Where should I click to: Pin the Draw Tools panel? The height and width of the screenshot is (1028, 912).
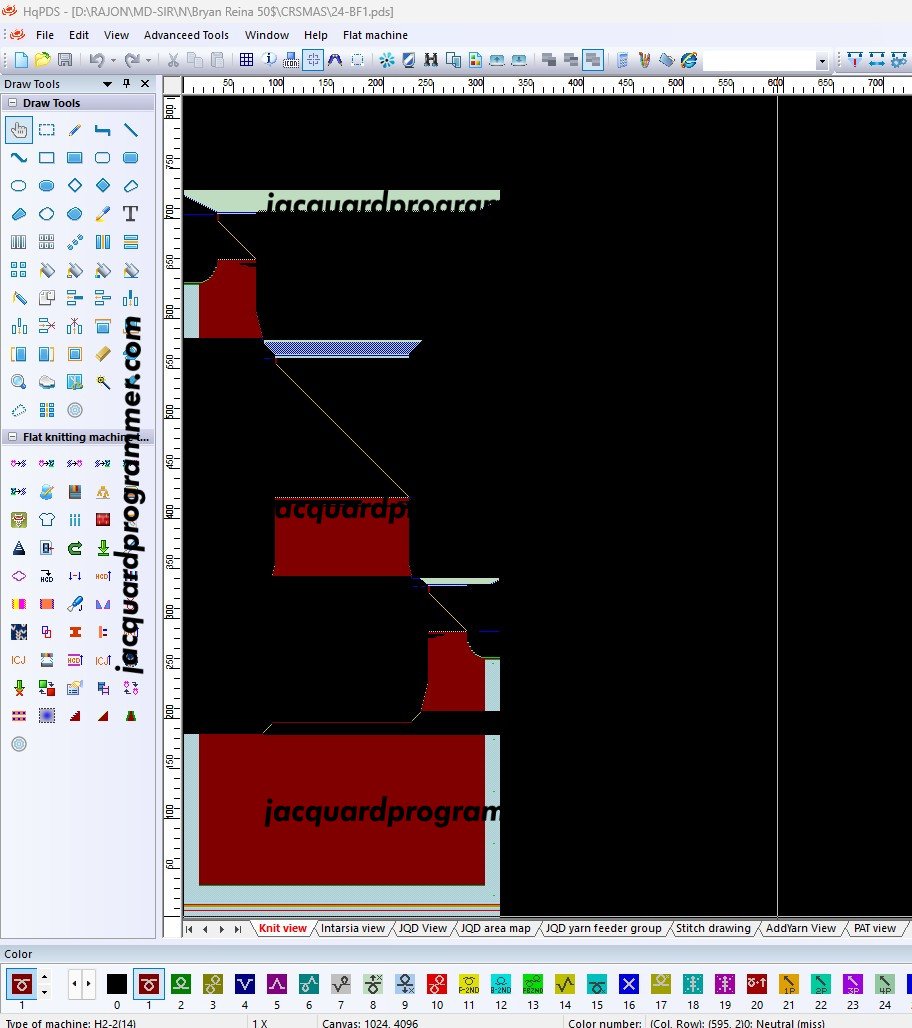pyautogui.click(x=126, y=84)
